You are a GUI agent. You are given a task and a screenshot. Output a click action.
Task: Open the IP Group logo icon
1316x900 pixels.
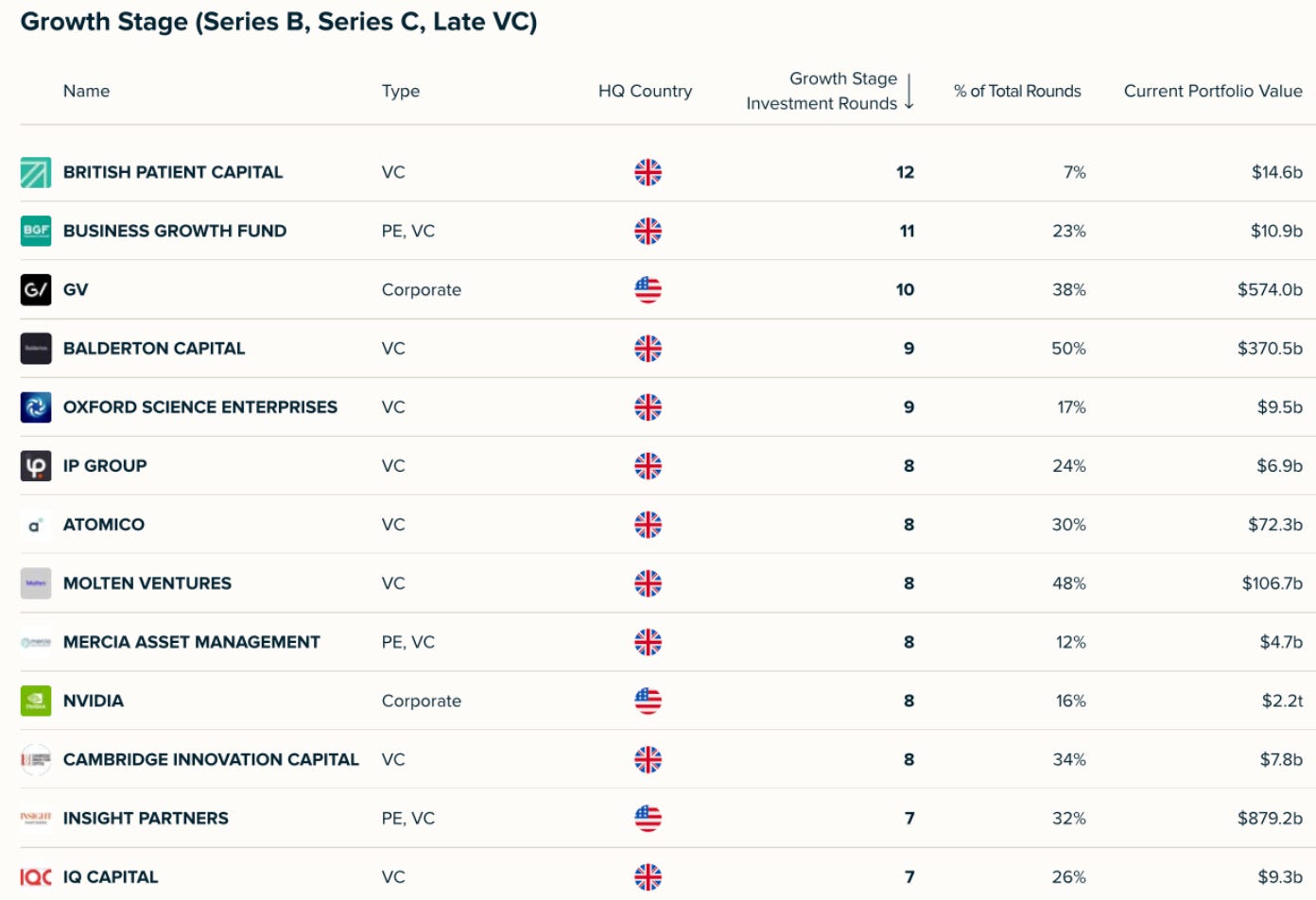[36, 465]
